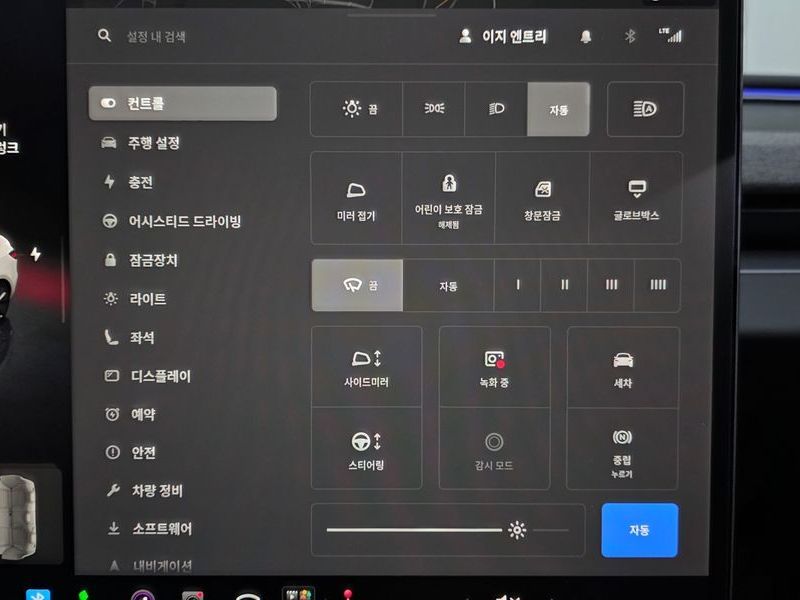Open Bluetooth settings from the top bar

click(x=630, y=36)
